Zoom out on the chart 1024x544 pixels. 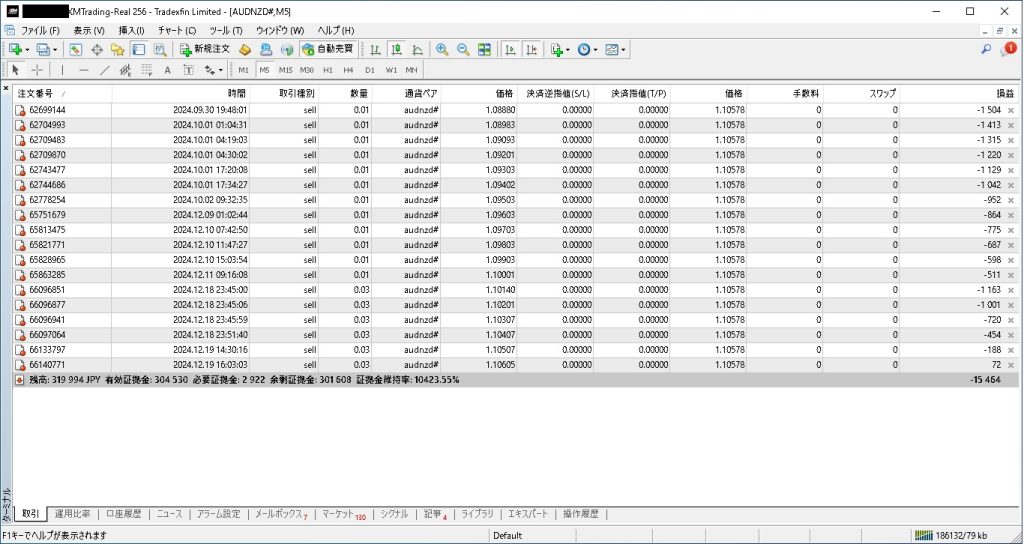[x=462, y=49]
